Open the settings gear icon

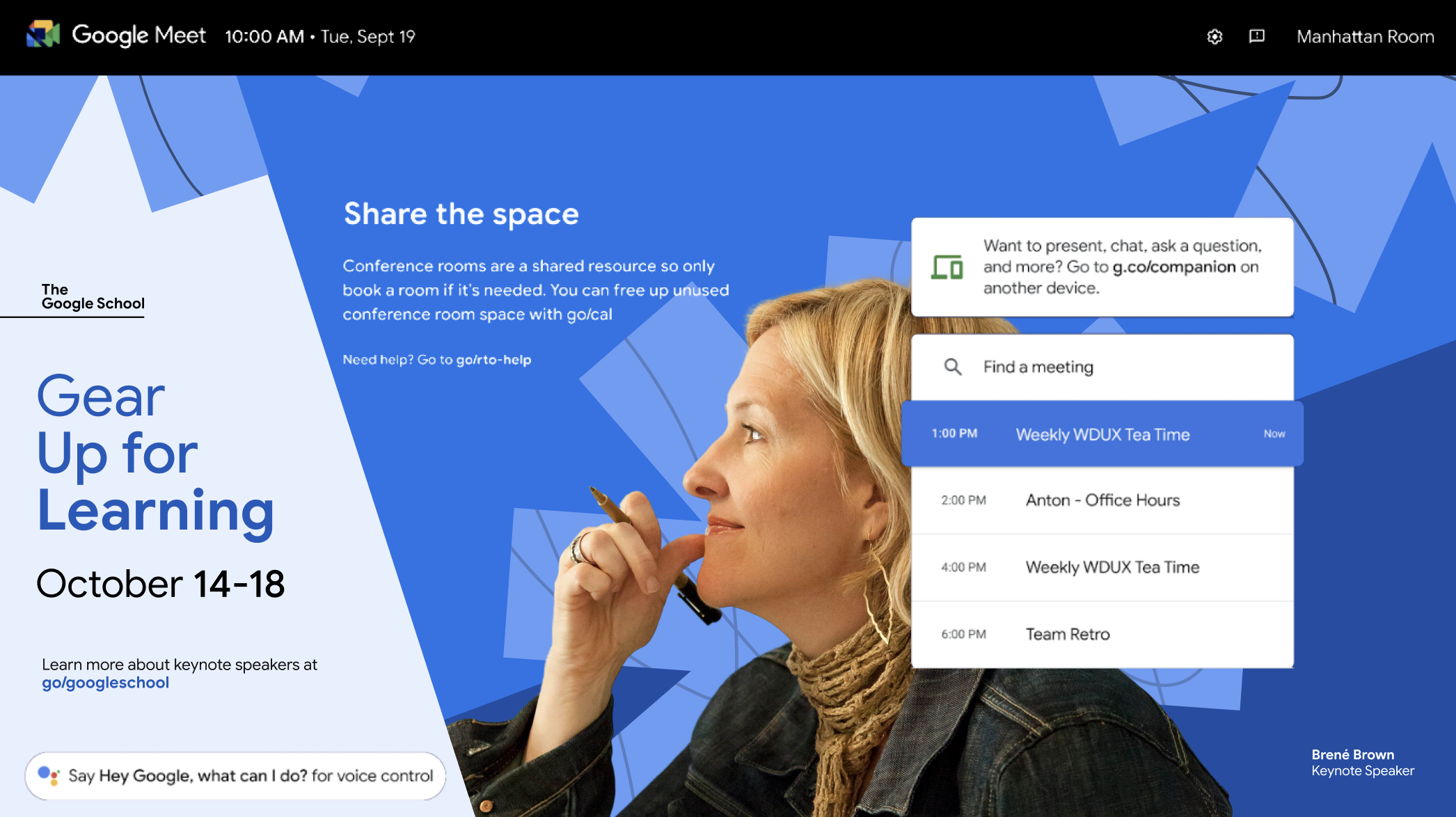(1214, 37)
